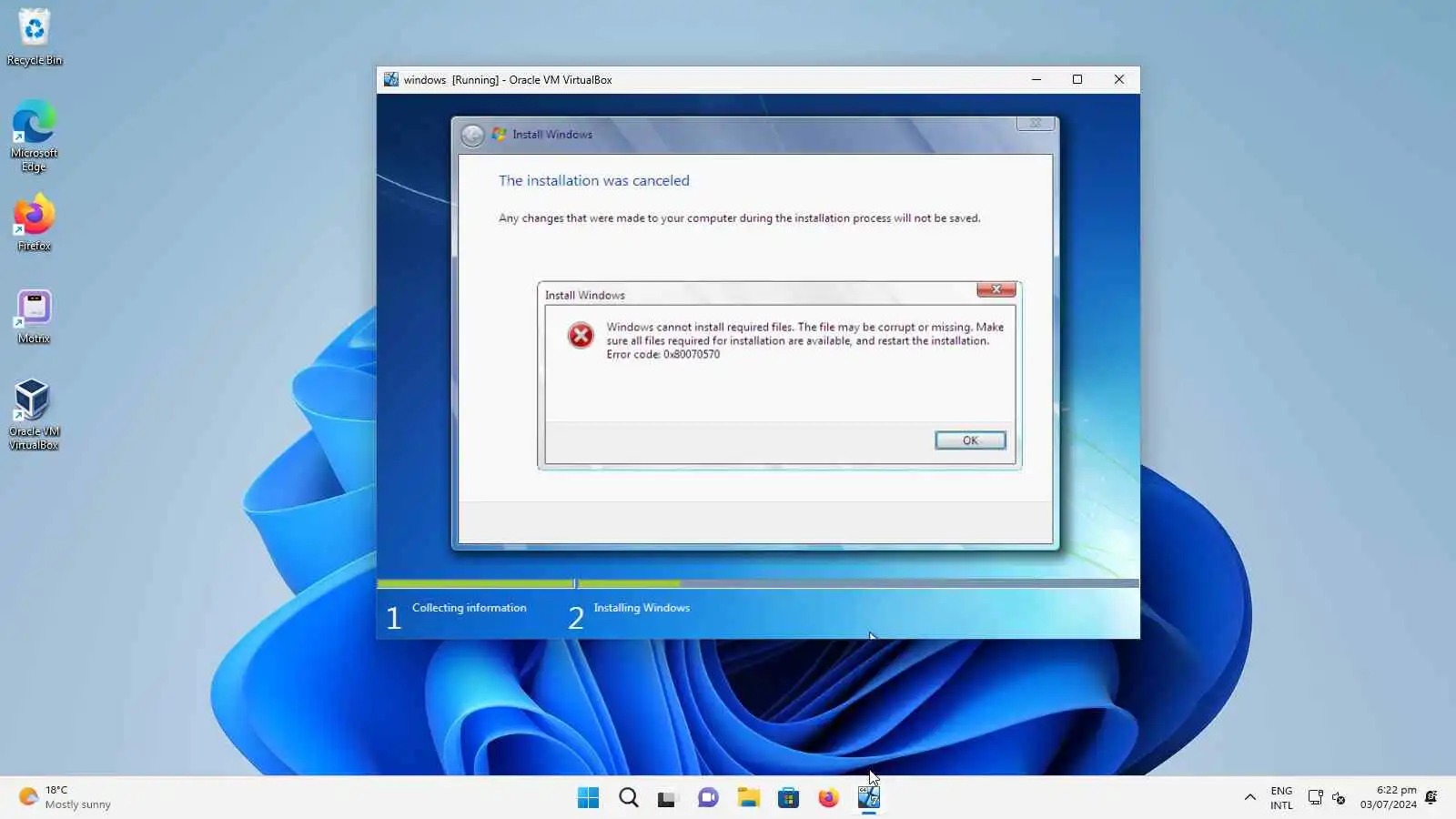The width and height of the screenshot is (1456, 819).
Task: Open the clock showing 6:22 pm
Action: tap(1388, 797)
